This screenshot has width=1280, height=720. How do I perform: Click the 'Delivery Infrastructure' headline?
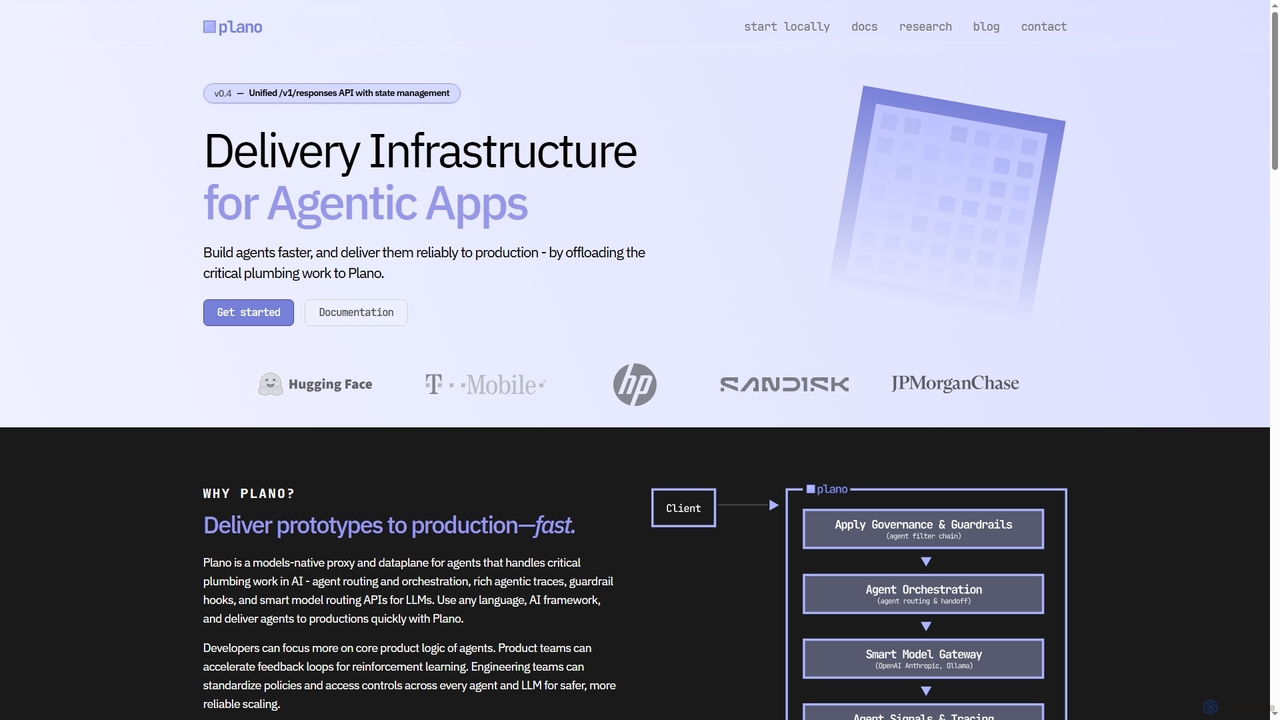click(x=420, y=151)
